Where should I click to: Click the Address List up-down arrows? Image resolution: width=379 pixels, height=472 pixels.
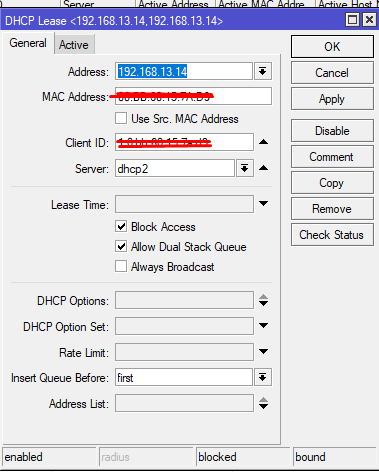coord(263,403)
